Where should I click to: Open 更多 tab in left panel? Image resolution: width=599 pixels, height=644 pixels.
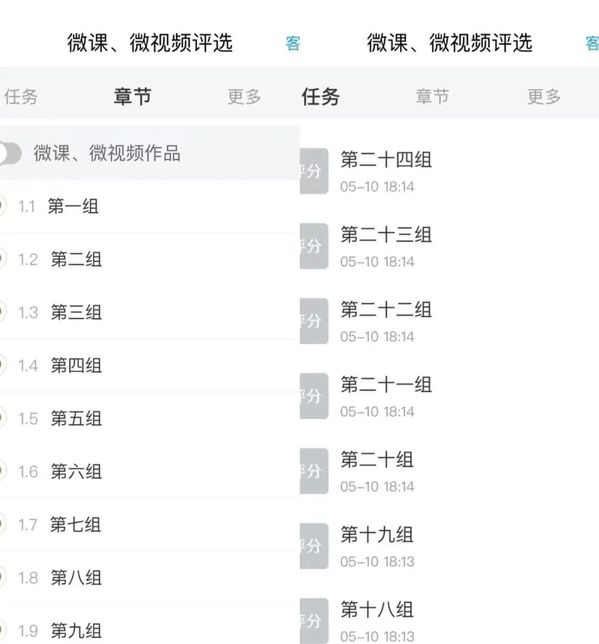(244, 97)
